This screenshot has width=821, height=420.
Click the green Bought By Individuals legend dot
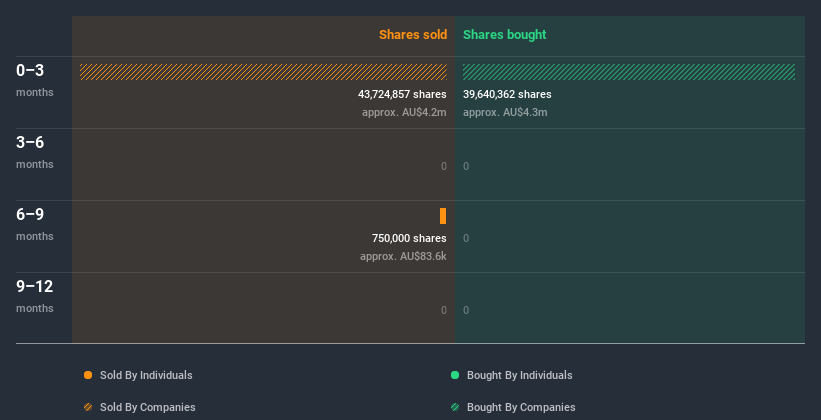[x=455, y=375]
